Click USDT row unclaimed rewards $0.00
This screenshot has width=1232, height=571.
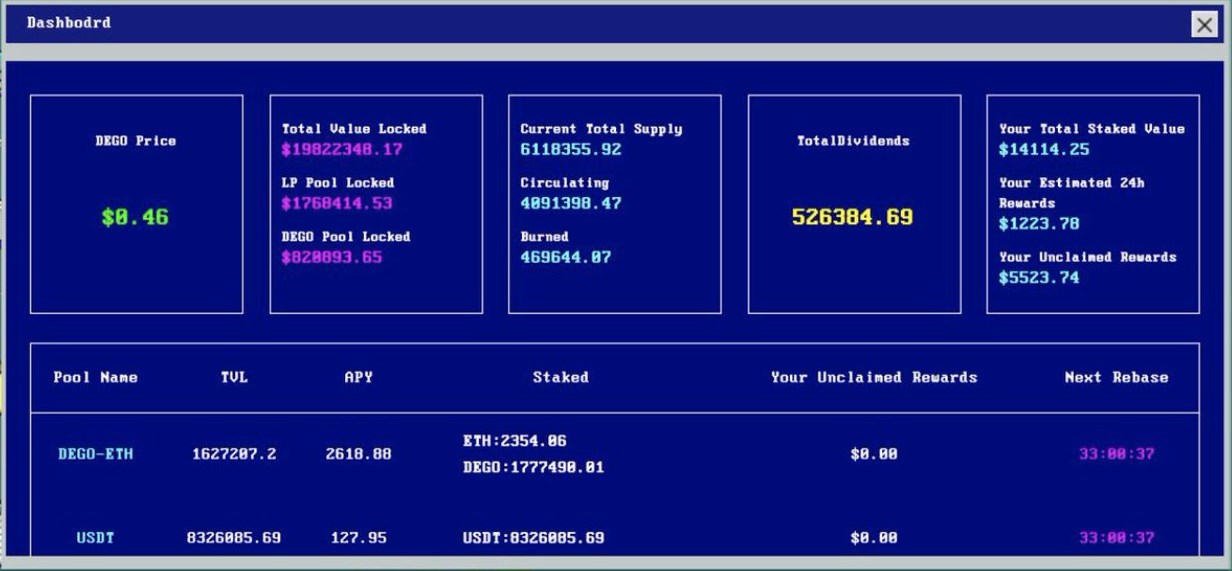(874, 538)
